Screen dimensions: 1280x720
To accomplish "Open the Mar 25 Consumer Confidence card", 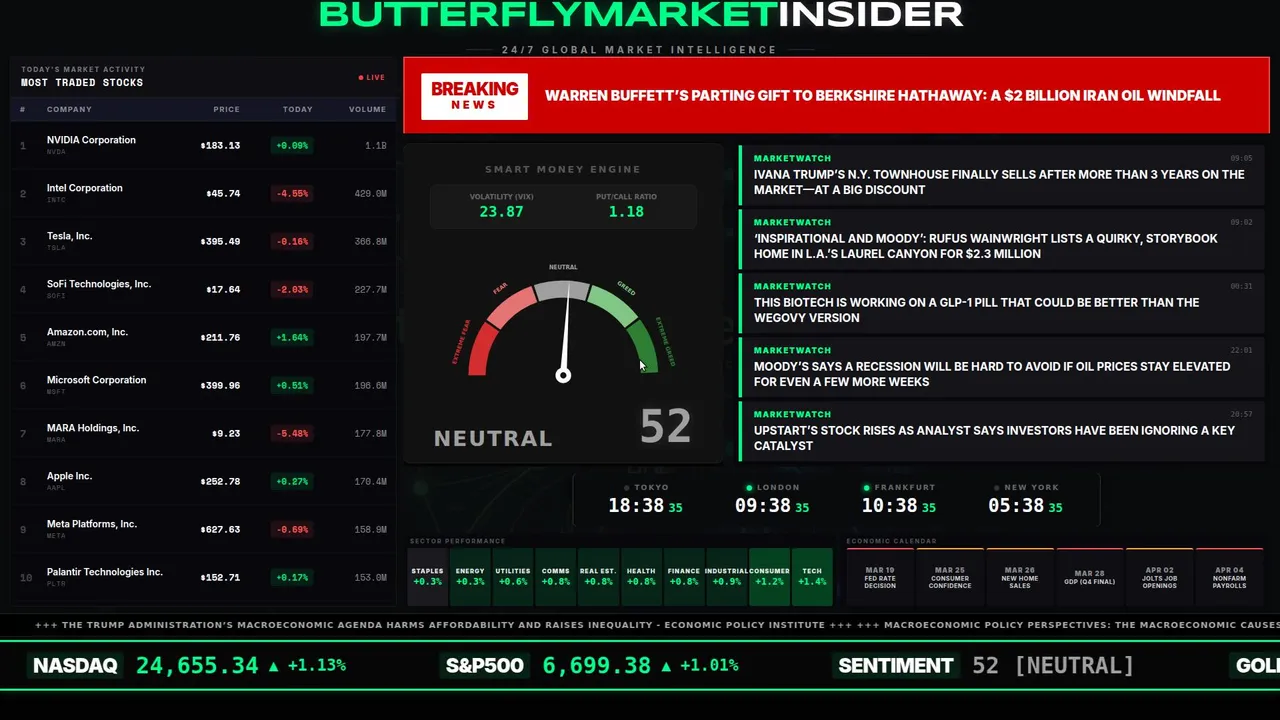I will 950,577.
